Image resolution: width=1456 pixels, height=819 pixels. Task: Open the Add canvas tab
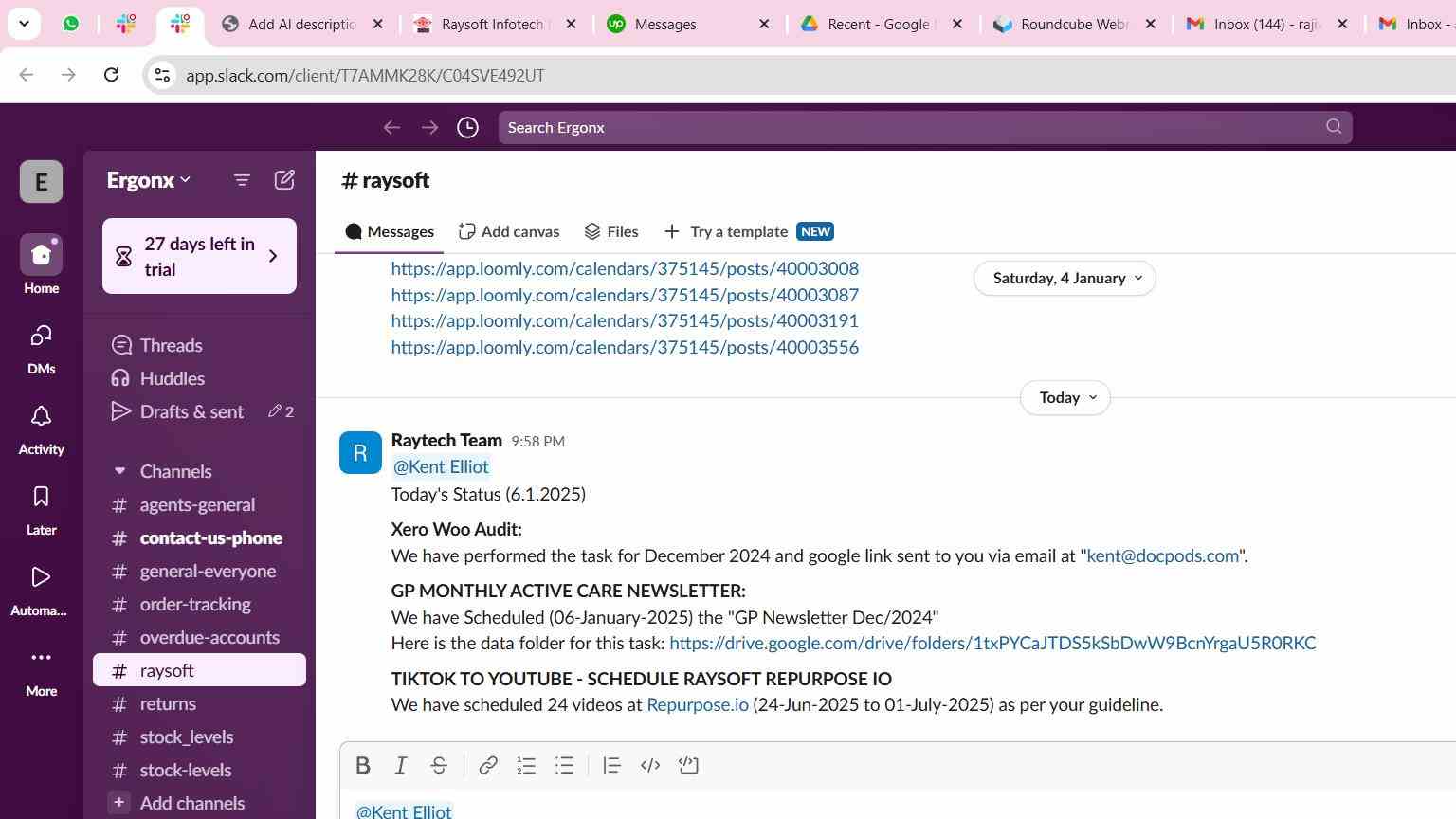tap(509, 232)
